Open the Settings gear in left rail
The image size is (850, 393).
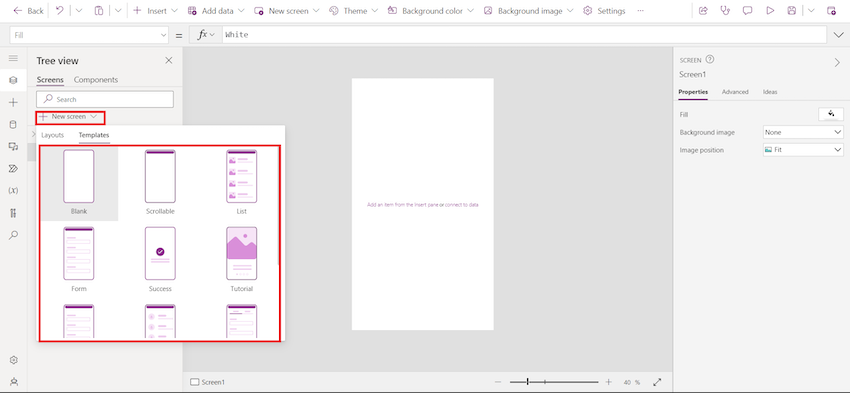14,360
